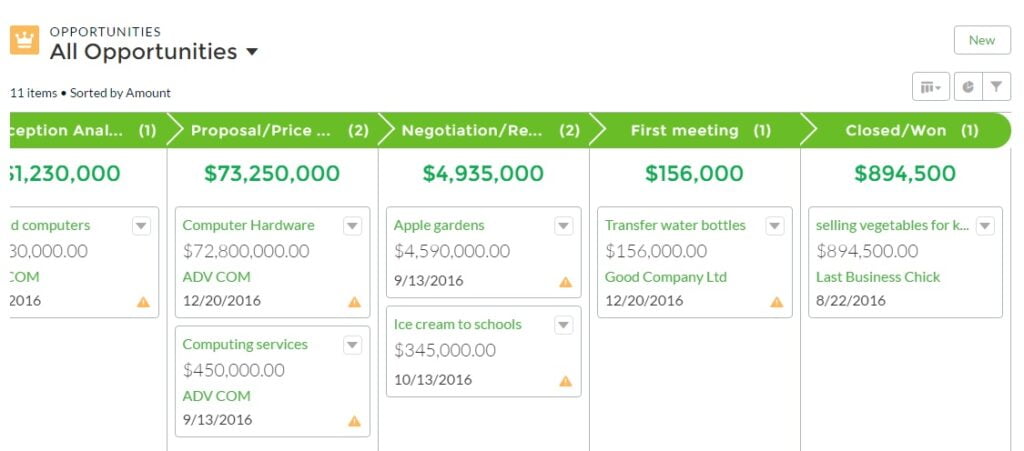Open selling vegetables card action arrow
The height and width of the screenshot is (451, 1024).
pyautogui.click(x=985, y=226)
